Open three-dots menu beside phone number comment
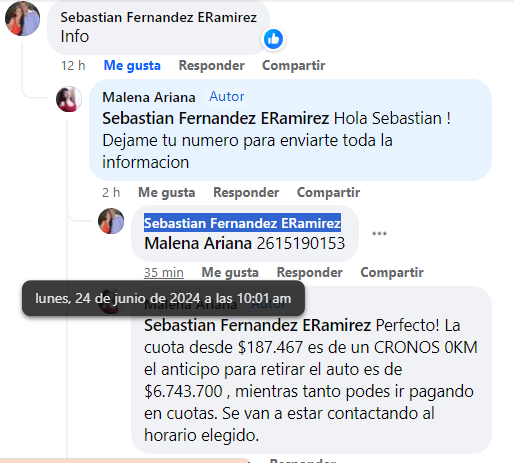514x463 pixels. [x=379, y=233]
